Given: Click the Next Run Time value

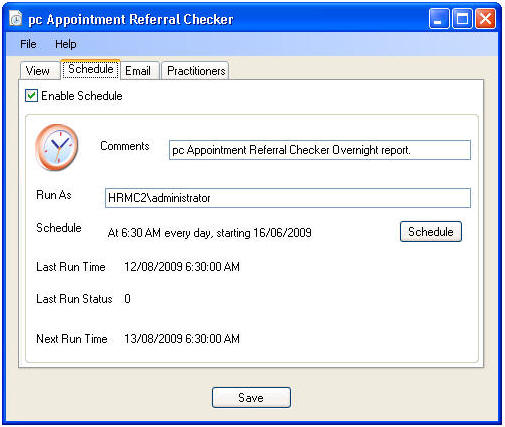Looking at the screenshot, I should coord(182,339).
